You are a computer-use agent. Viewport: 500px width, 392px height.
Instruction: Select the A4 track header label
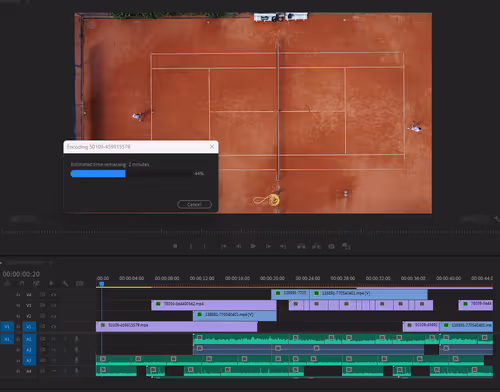point(29,371)
